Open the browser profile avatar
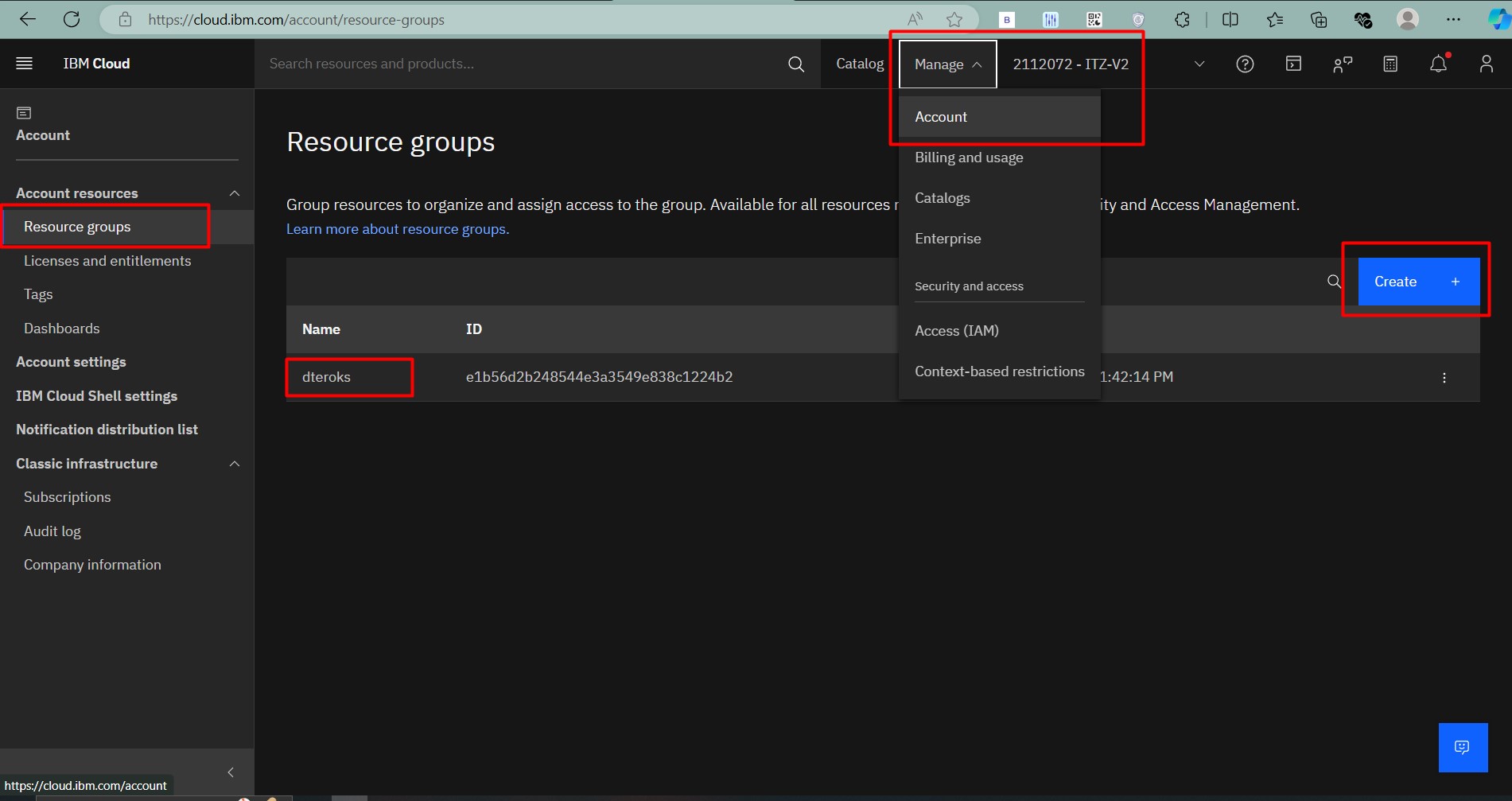The width and height of the screenshot is (1512, 801). pos(1408,19)
